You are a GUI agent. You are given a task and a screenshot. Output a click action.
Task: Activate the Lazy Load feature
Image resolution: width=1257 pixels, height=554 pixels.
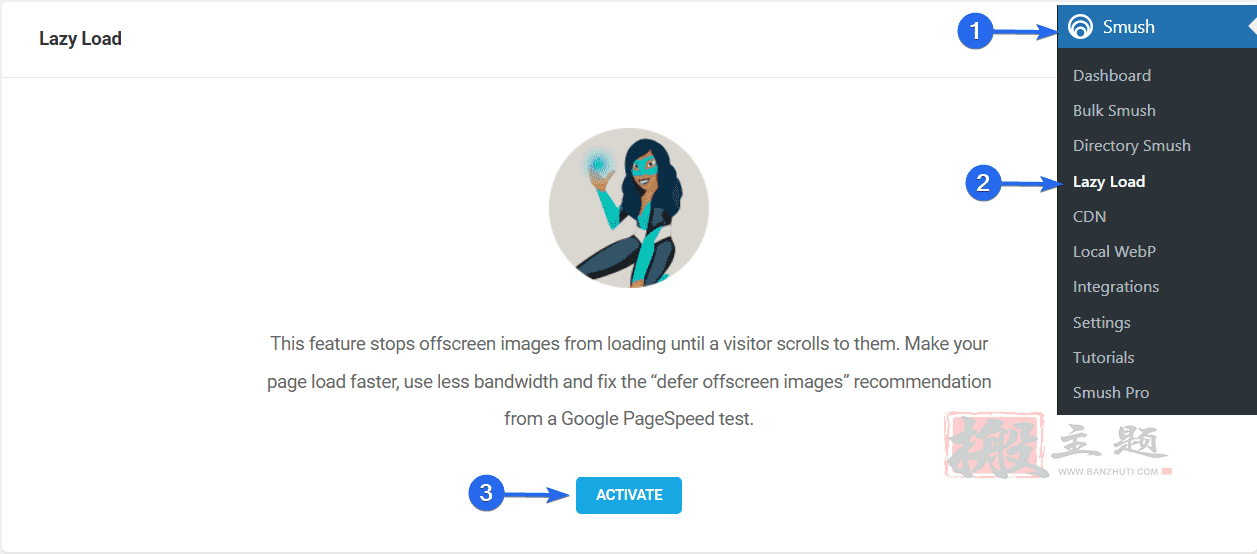click(629, 495)
